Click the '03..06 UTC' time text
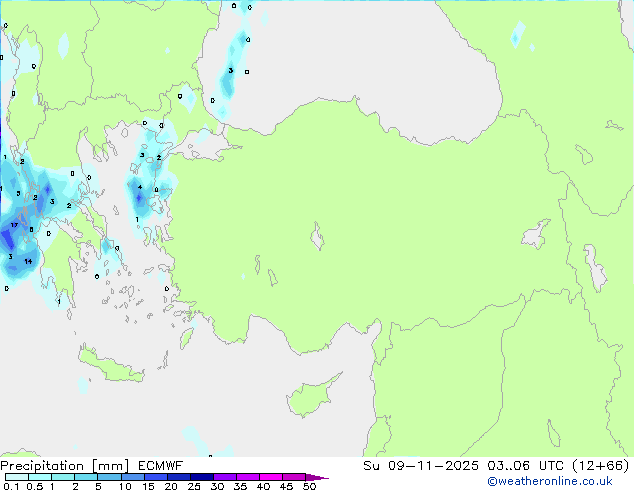Viewport: 634px width, 490px height. tap(525, 466)
